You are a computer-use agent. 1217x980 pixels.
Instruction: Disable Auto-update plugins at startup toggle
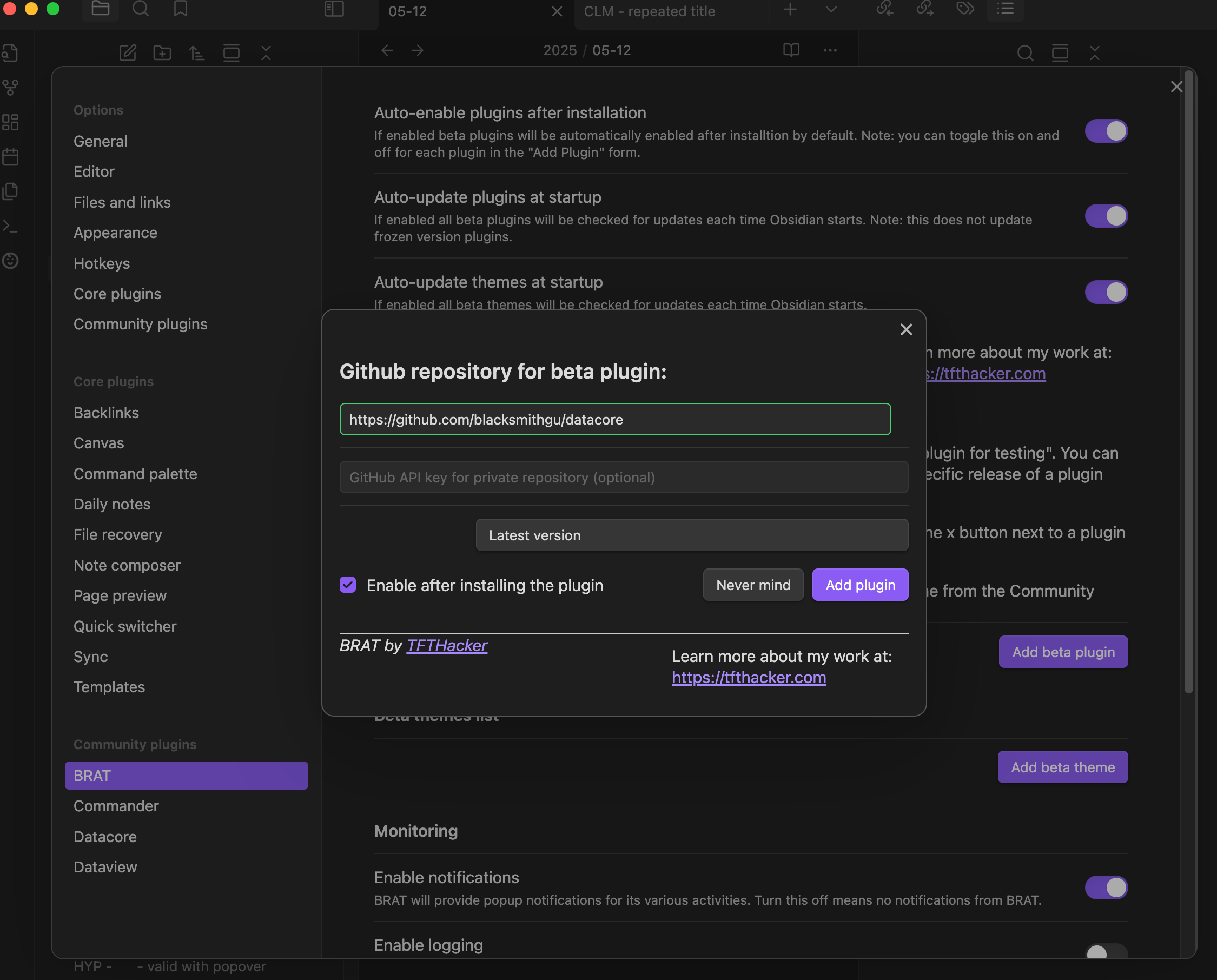(1106, 216)
